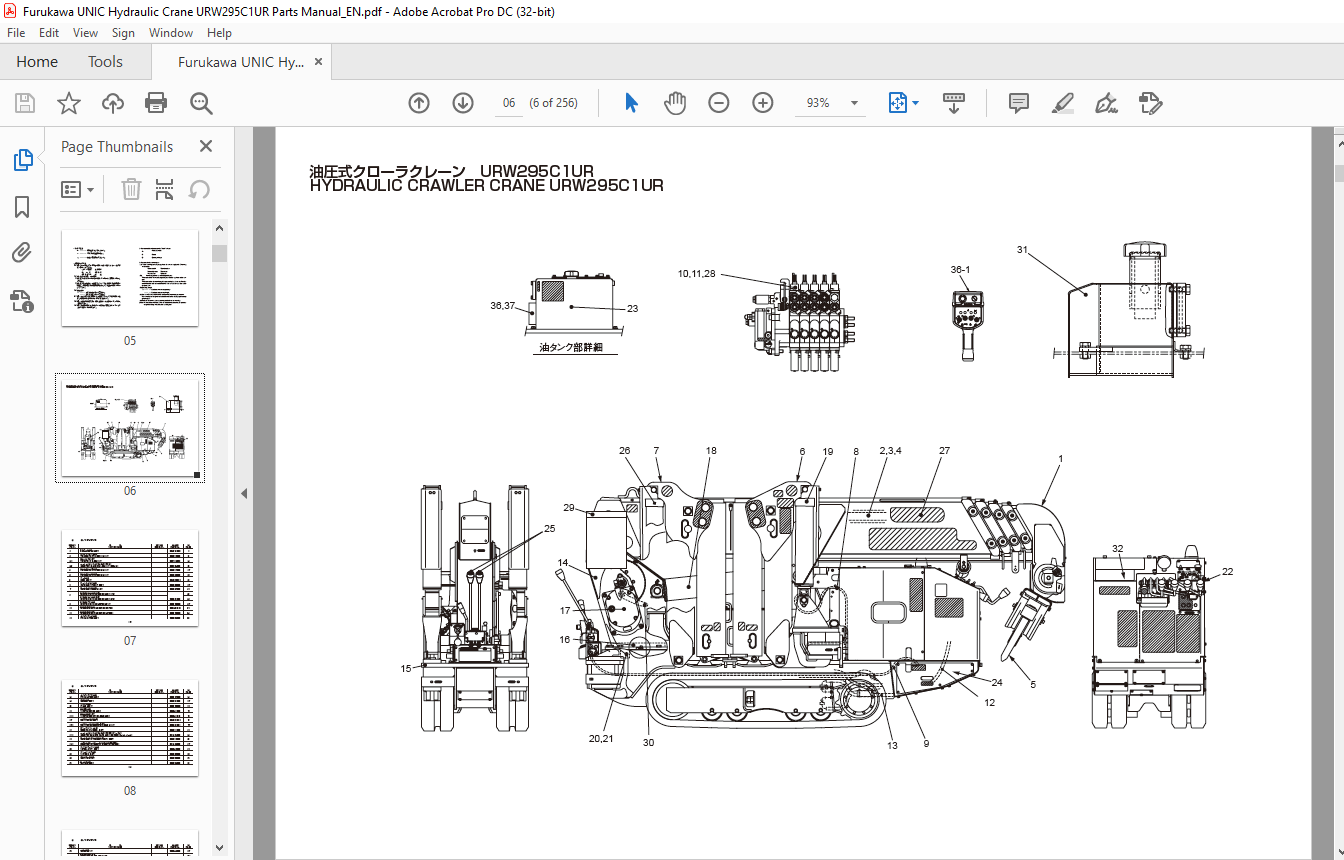Select page 07 thumbnail
Image resolution: width=1344 pixels, height=860 pixels.
[x=130, y=578]
